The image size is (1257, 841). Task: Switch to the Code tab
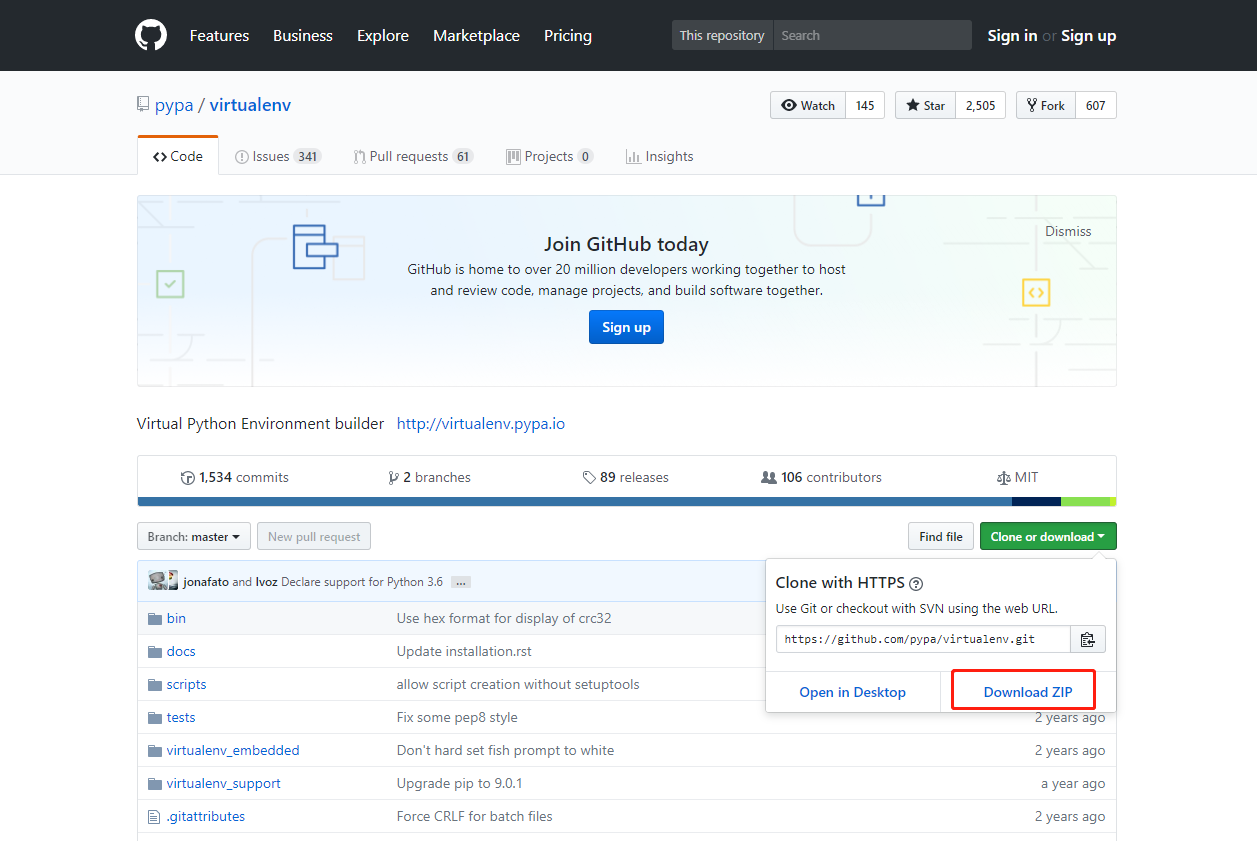pos(178,157)
